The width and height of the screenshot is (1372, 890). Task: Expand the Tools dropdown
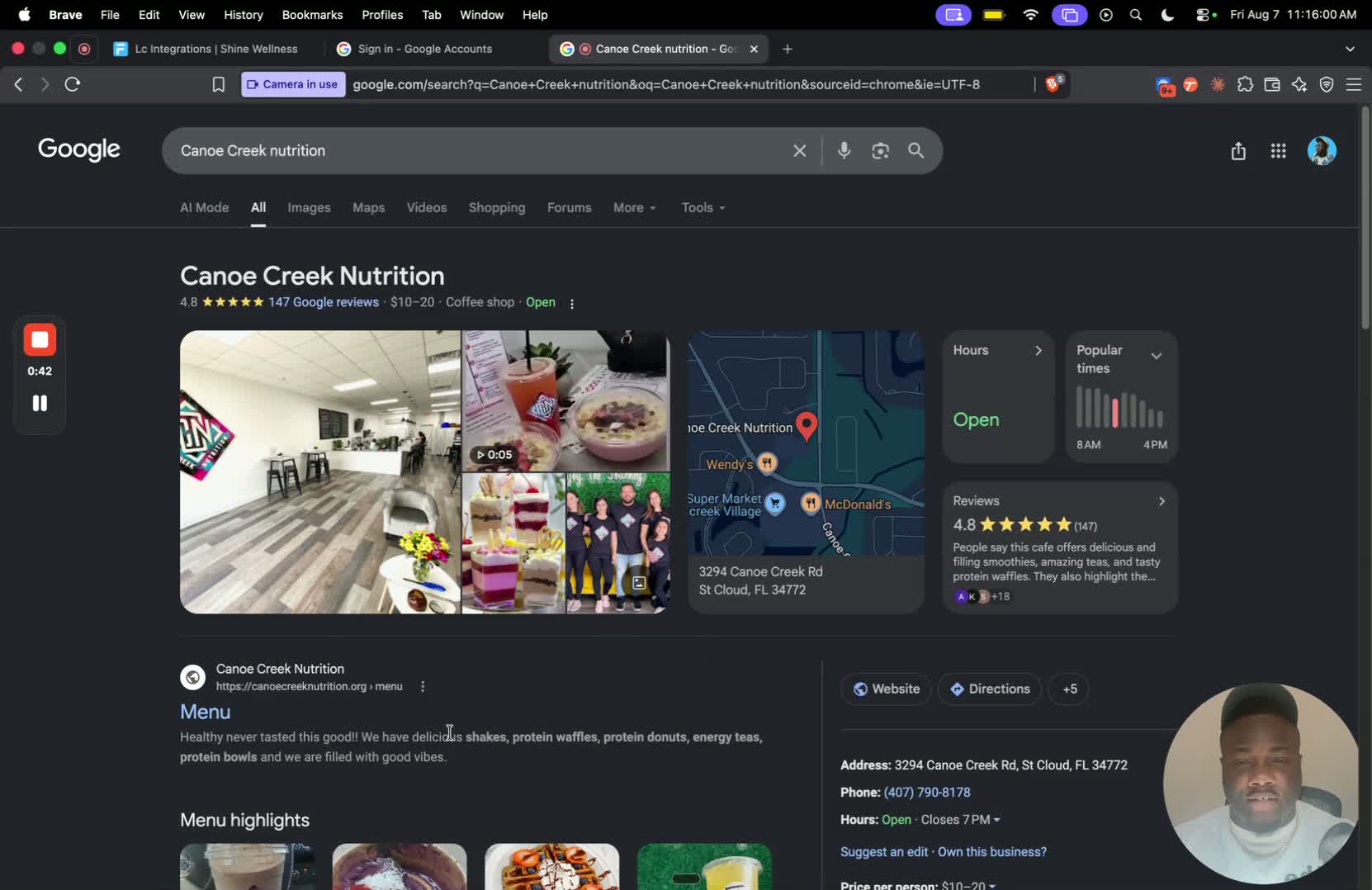[703, 207]
